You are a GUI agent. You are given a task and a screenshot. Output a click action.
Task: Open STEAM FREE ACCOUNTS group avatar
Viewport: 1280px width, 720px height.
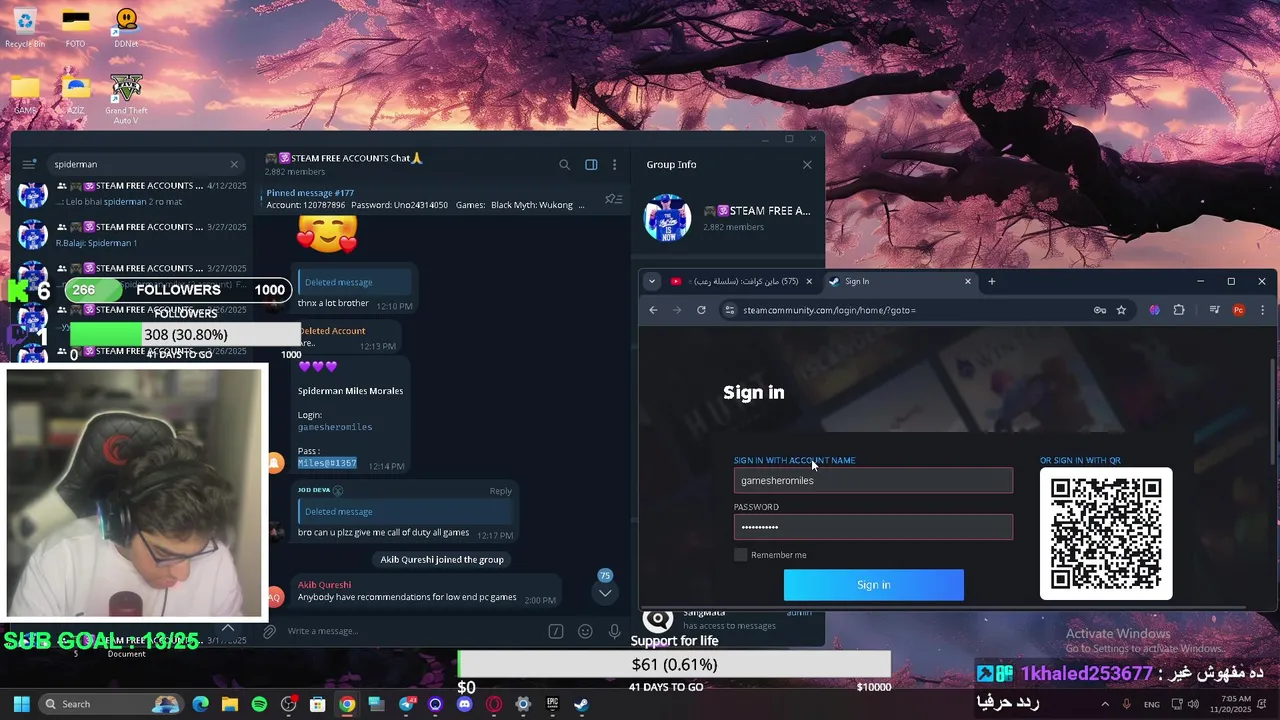tap(667, 217)
